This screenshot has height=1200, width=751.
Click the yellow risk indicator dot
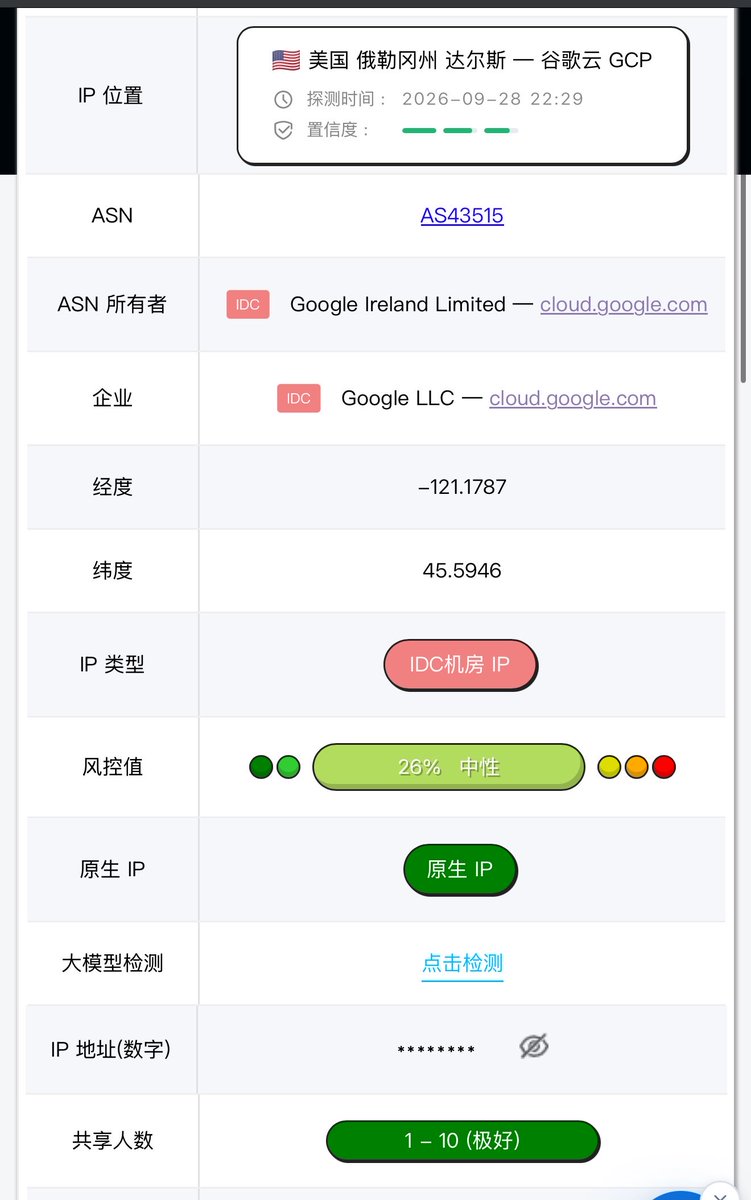pos(609,767)
